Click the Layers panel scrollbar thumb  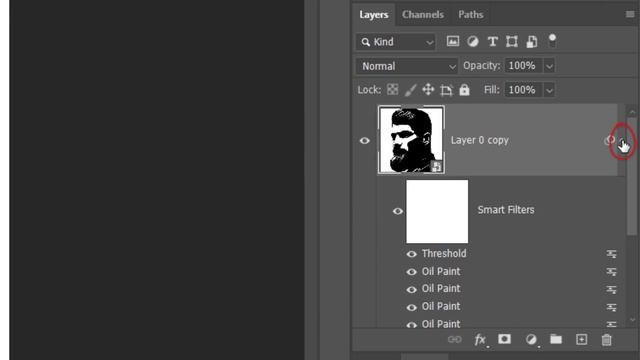(632, 176)
